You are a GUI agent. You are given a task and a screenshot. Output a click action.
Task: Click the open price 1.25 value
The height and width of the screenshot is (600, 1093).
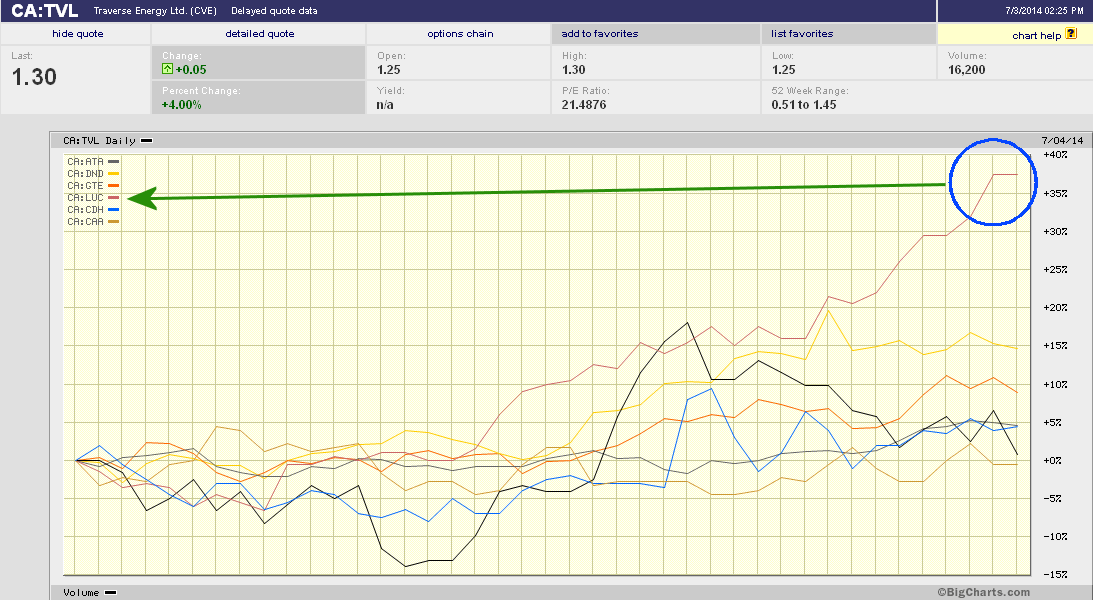coord(388,70)
